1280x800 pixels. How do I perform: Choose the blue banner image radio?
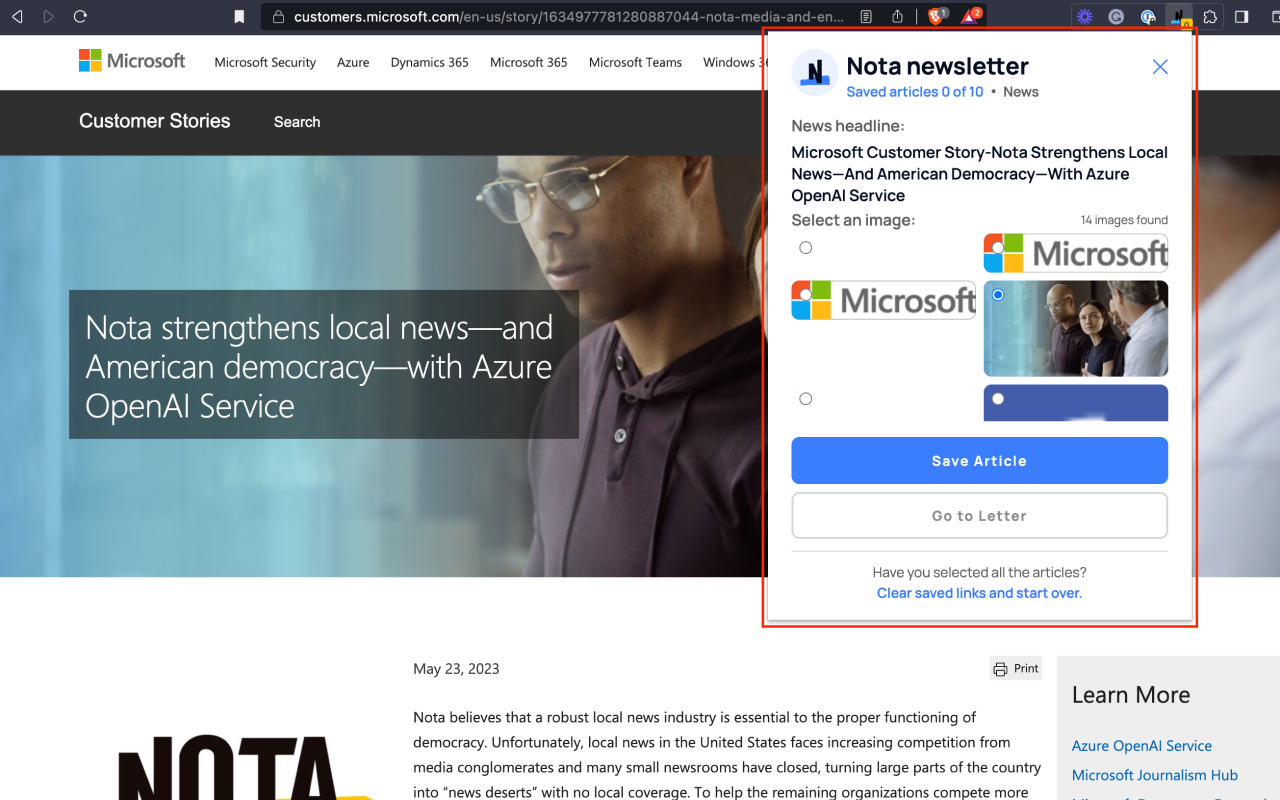tap(998, 399)
